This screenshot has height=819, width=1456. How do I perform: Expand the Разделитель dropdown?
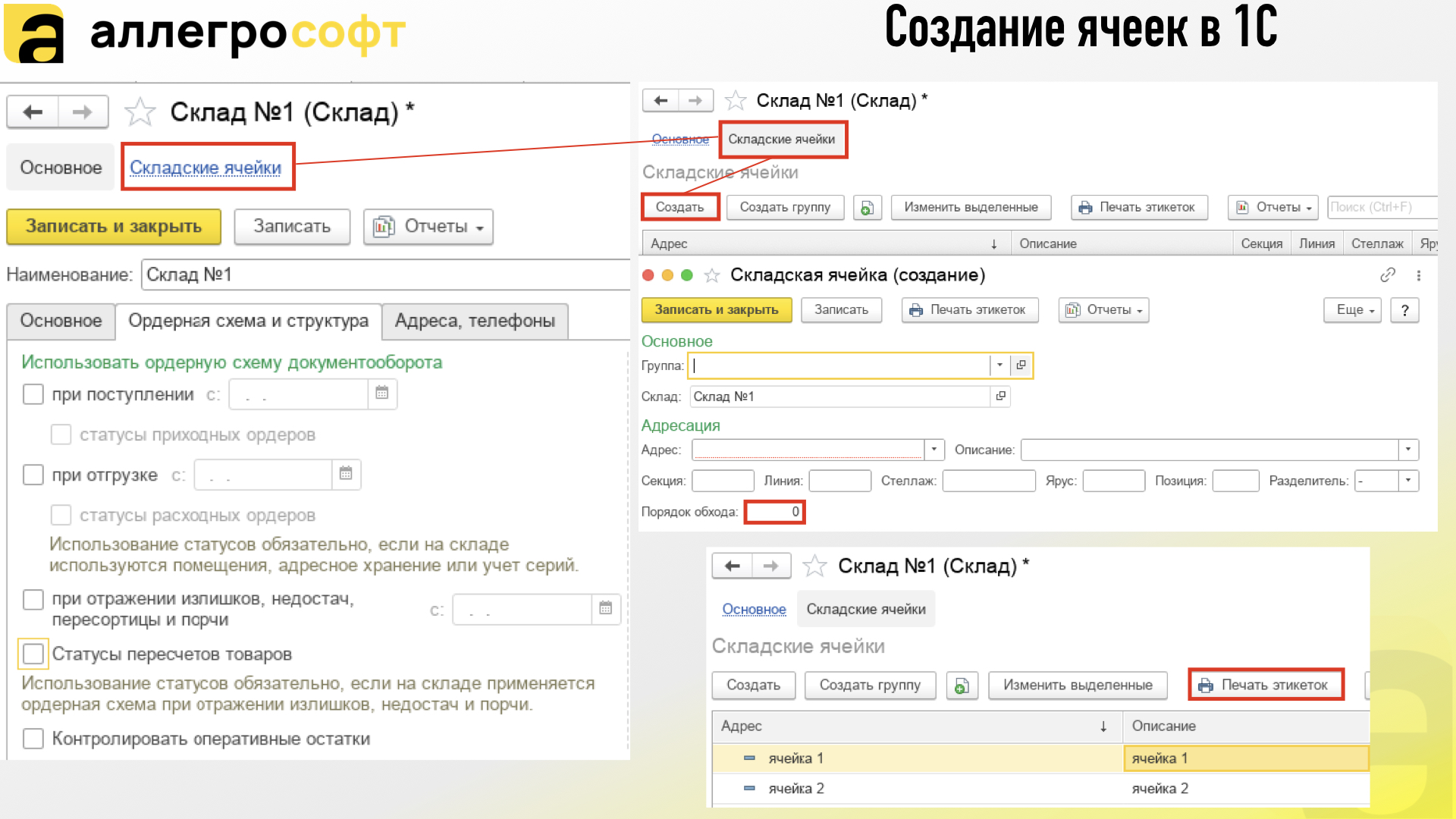tap(1408, 480)
